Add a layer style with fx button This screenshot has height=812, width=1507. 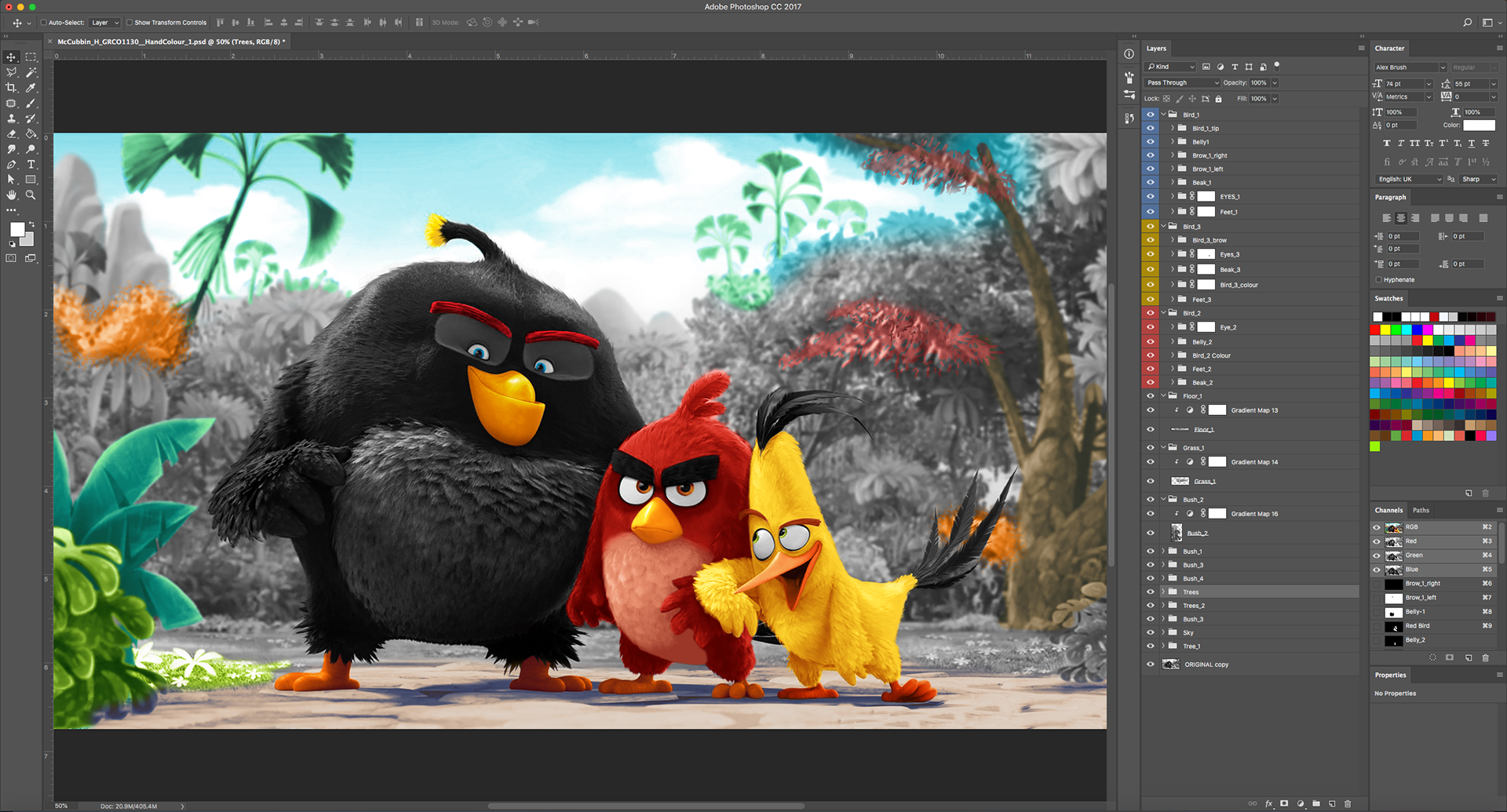[1268, 803]
